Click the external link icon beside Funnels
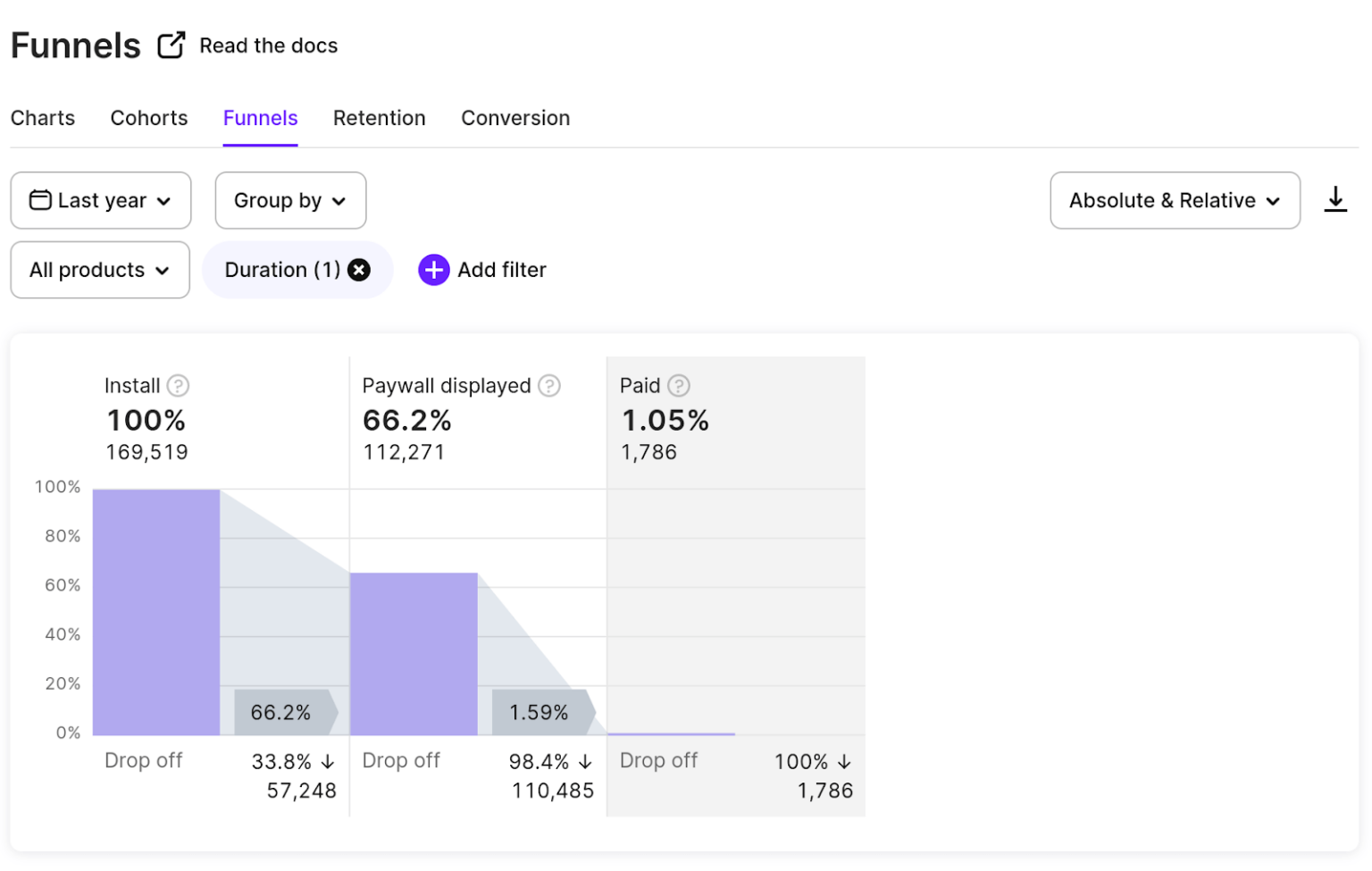 170,43
